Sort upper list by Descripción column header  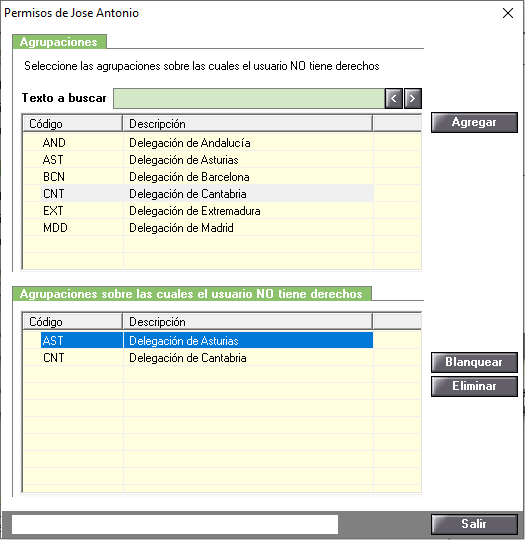pyautogui.click(x=248, y=124)
